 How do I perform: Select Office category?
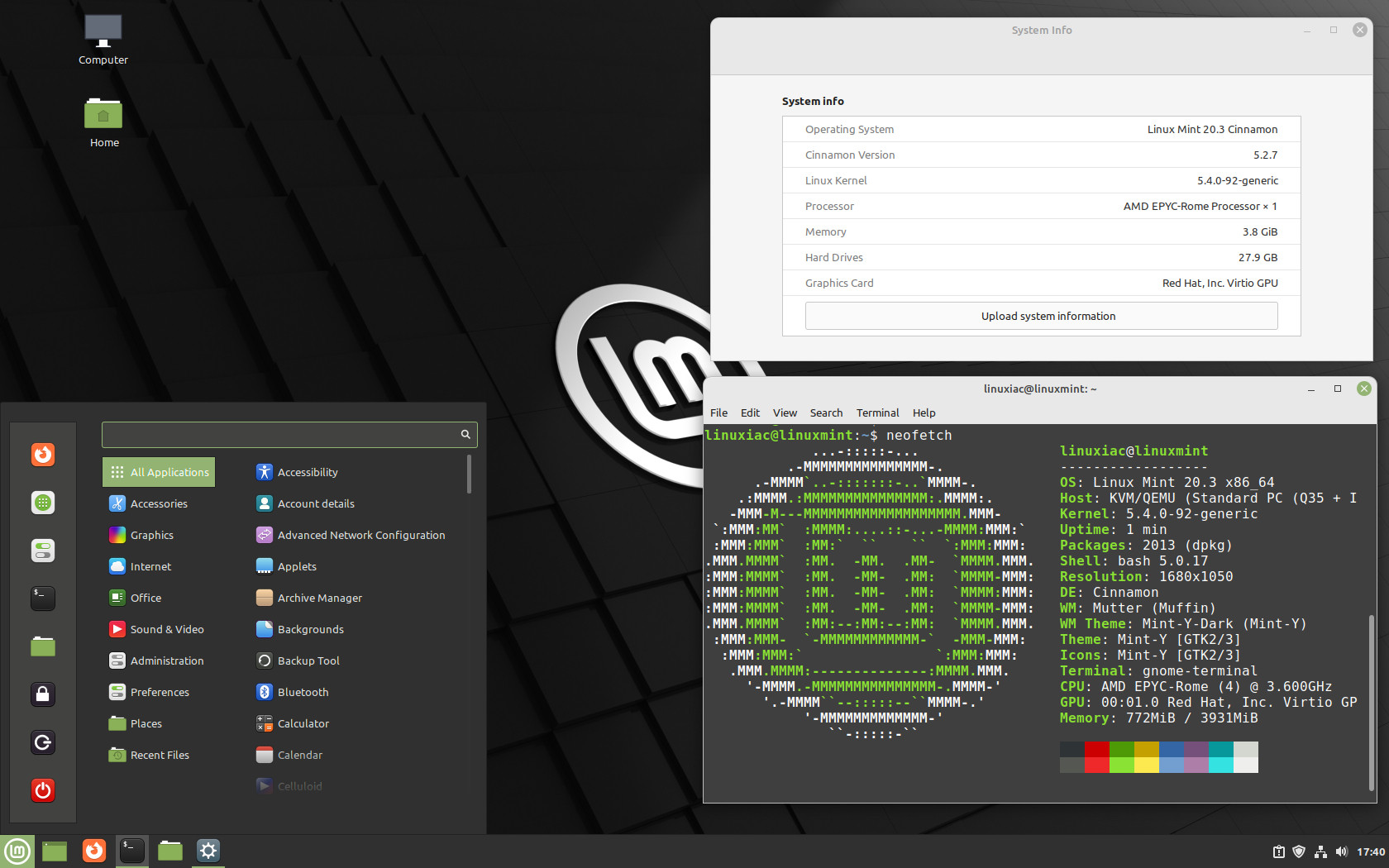coord(136,598)
